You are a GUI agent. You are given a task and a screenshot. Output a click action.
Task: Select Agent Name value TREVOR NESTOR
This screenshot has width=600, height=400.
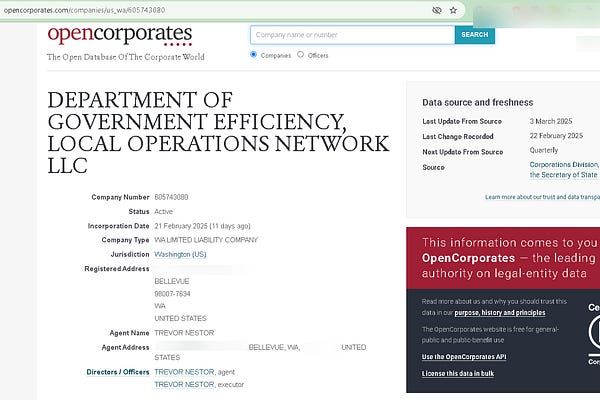184,333
